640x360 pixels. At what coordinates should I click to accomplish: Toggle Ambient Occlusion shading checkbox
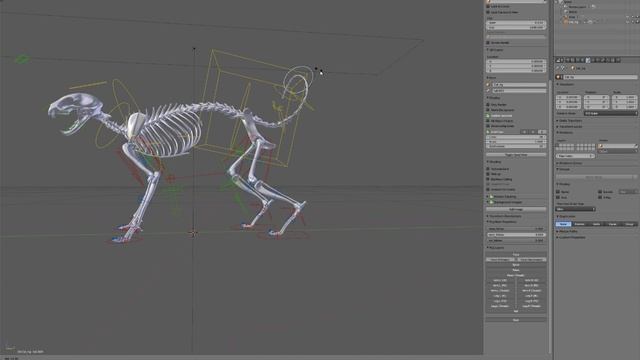coord(488,189)
